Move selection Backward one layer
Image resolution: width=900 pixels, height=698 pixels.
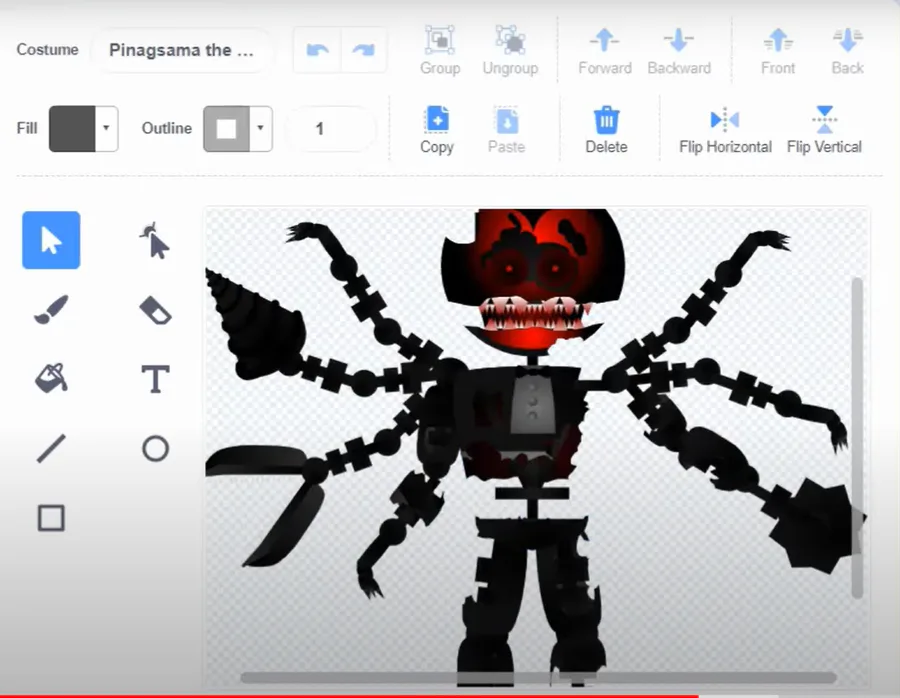679,51
